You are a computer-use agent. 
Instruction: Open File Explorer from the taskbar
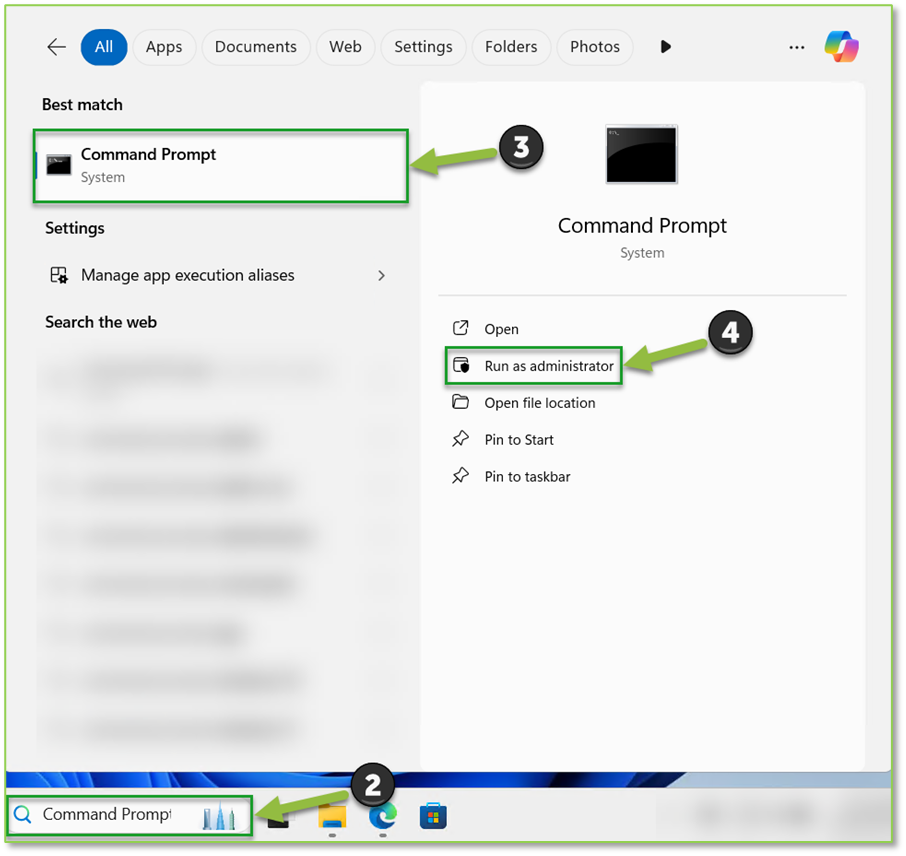coord(331,815)
